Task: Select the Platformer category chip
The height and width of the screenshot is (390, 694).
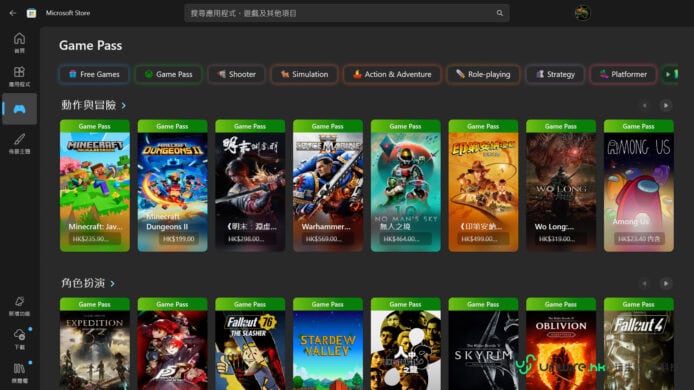Action: [623, 74]
